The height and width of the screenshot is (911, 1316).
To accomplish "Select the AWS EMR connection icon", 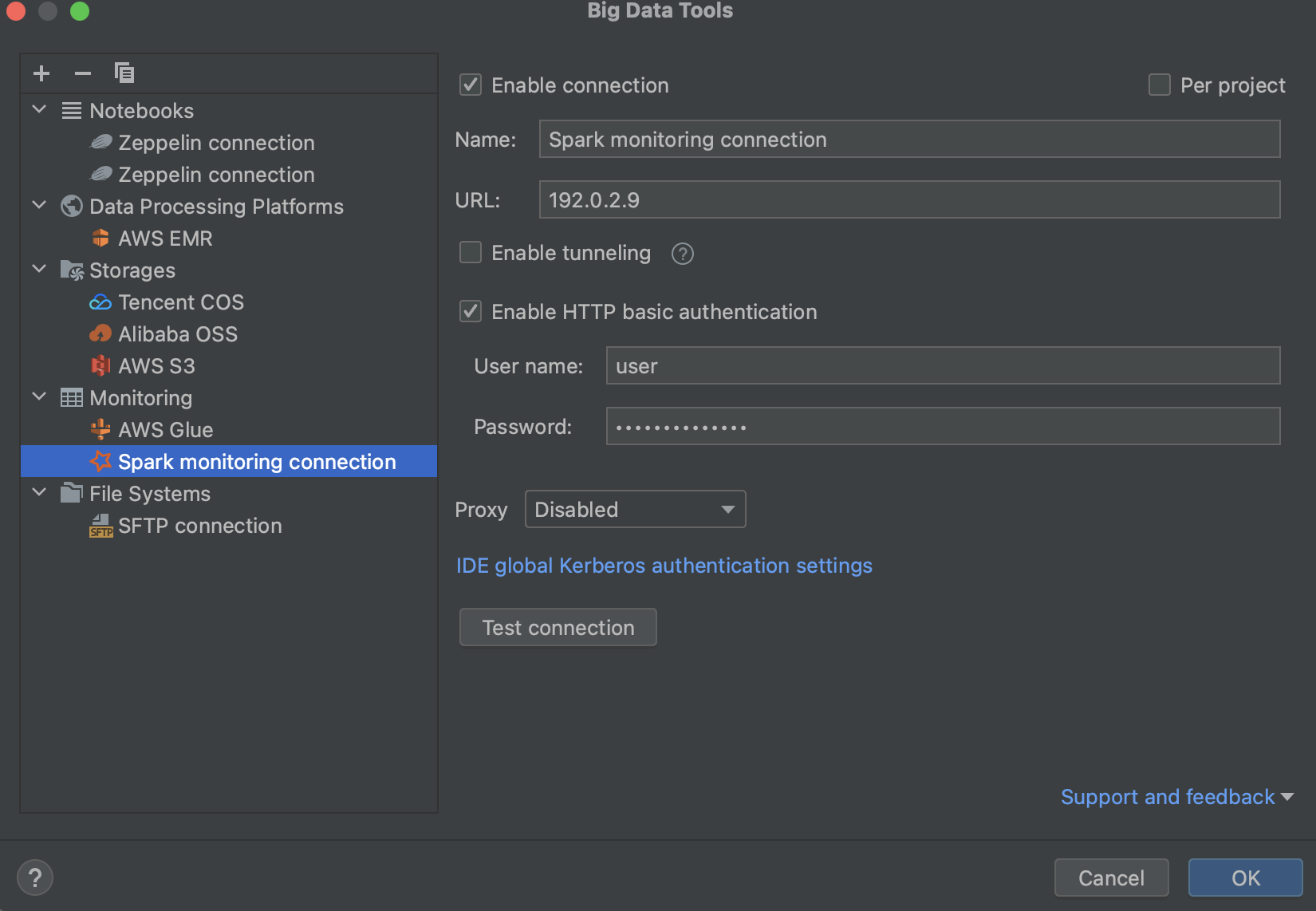I will coord(100,238).
